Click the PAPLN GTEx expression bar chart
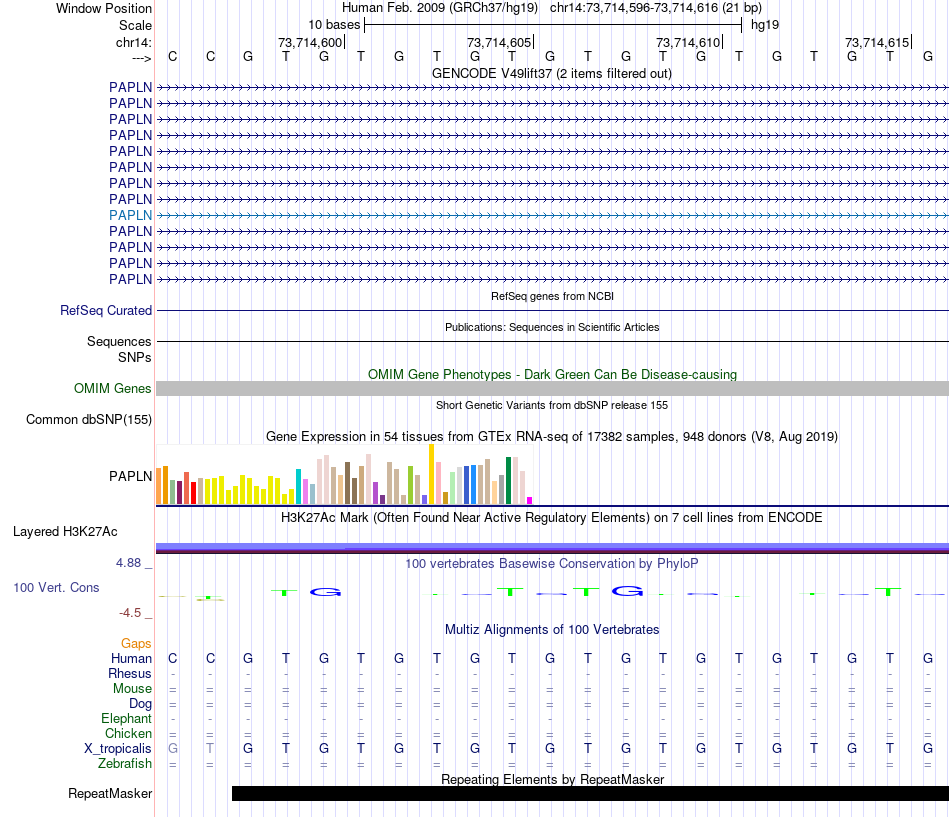 coord(344,475)
